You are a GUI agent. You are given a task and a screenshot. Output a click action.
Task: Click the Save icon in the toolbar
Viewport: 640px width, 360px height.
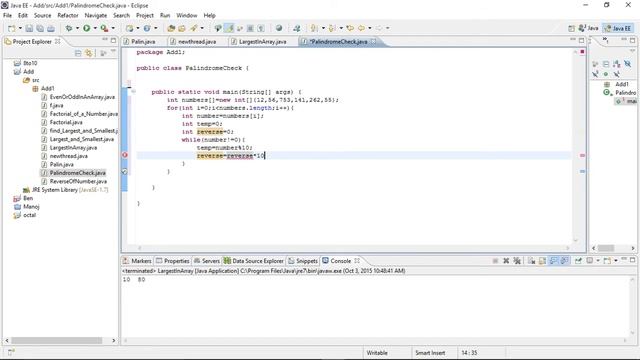pos(29,28)
